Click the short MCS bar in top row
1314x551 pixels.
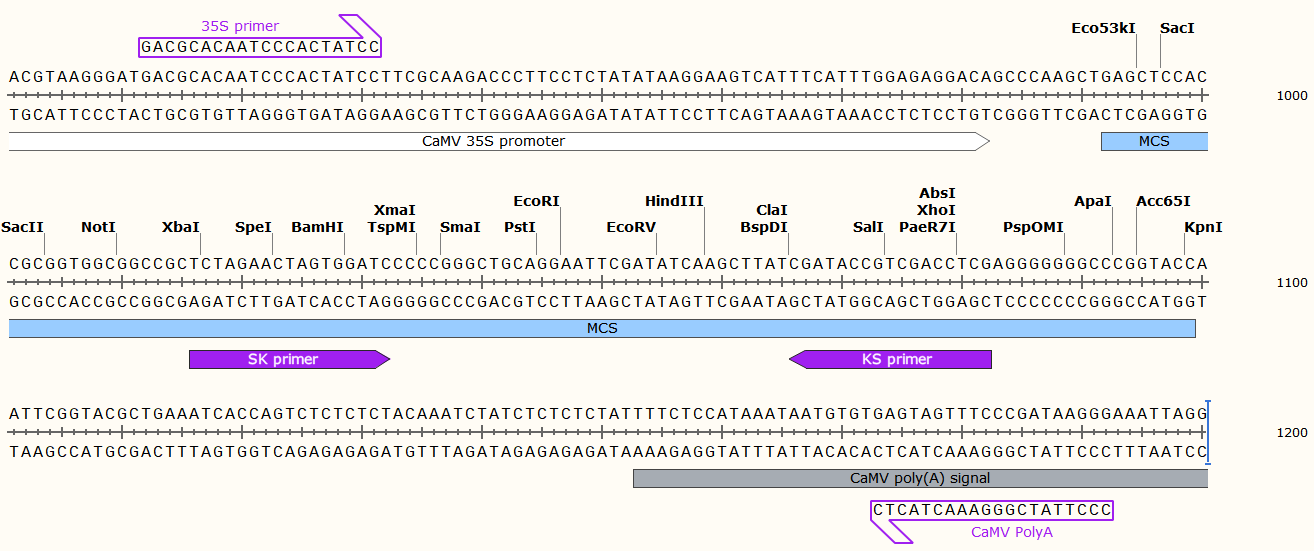click(x=1154, y=141)
